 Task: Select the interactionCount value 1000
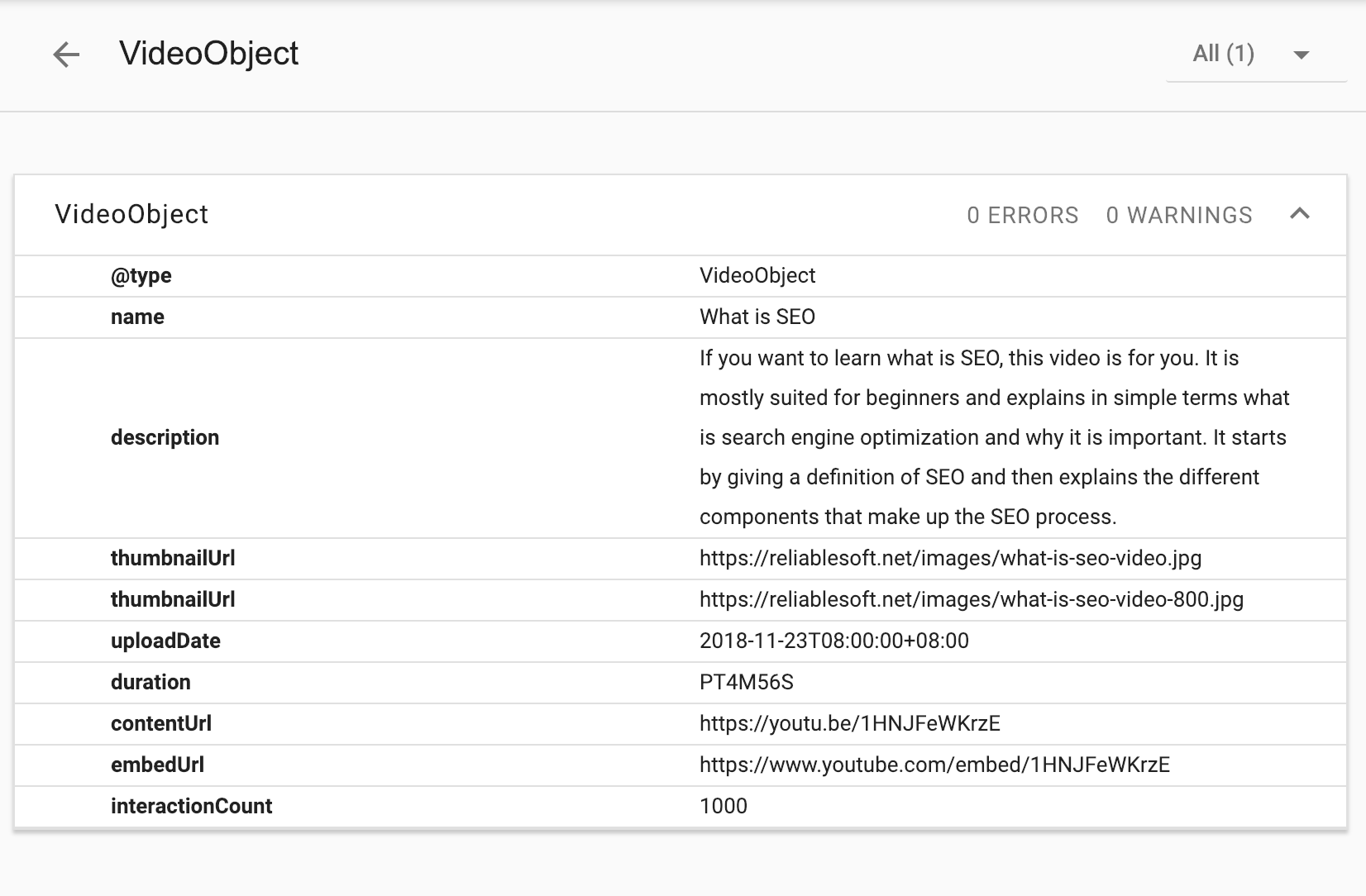tap(723, 807)
